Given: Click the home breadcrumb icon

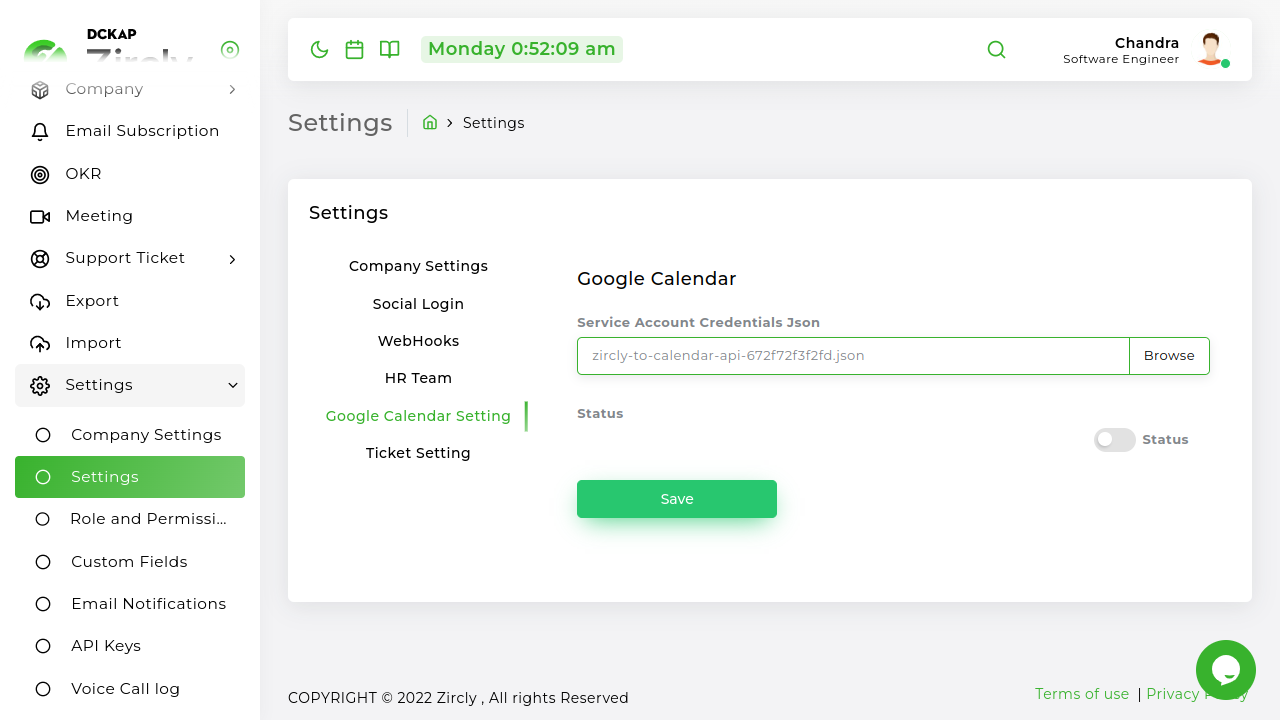Looking at the screenshot, I should coord(430,122).
